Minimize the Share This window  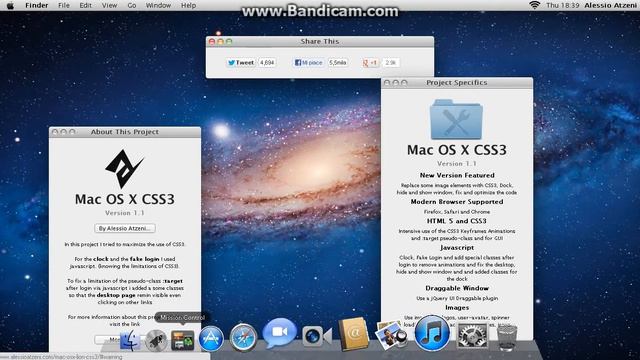point(220,42)
